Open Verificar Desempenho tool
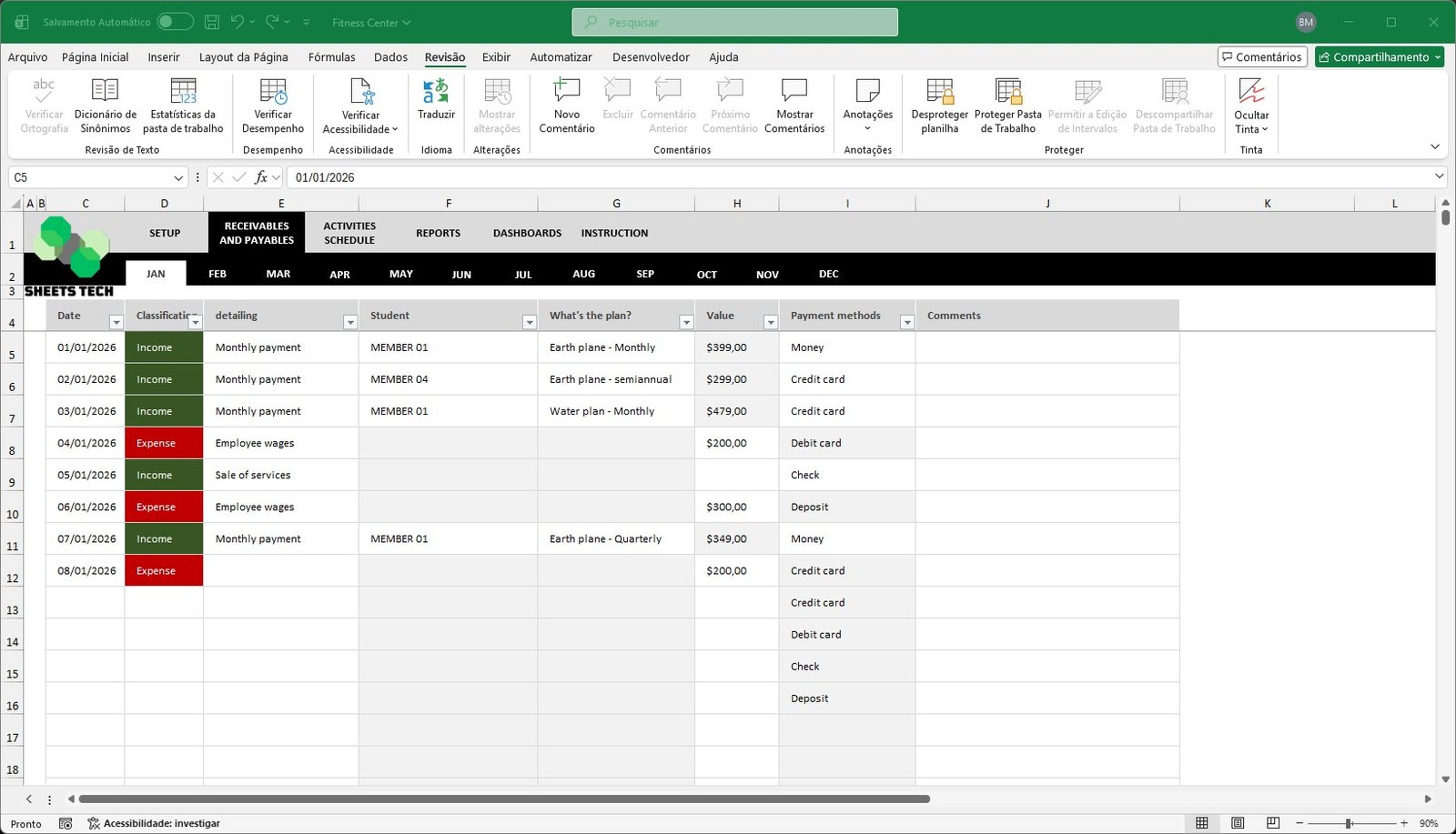 pos(273,91)
